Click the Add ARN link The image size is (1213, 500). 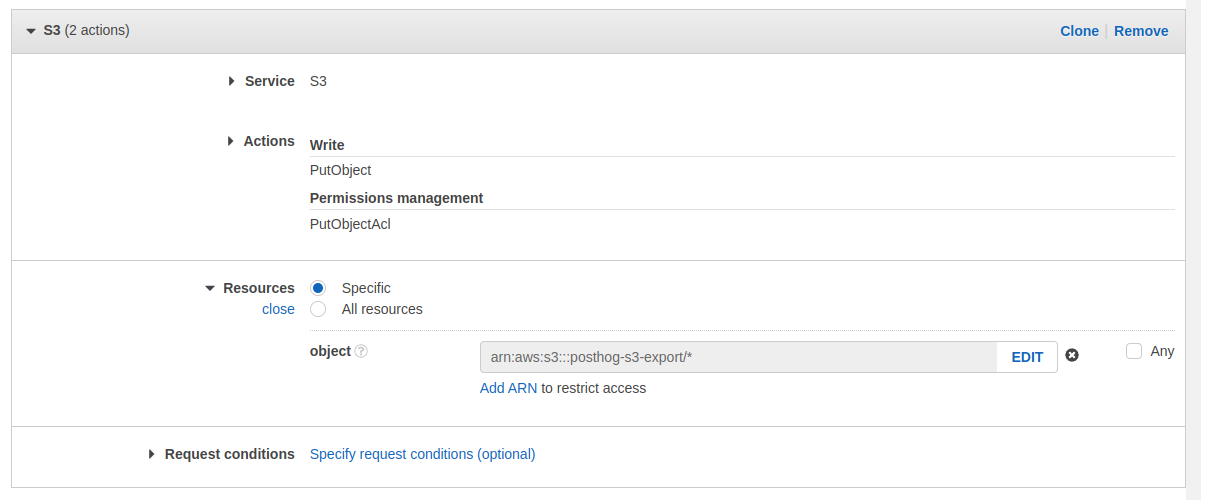coord(508,388)
